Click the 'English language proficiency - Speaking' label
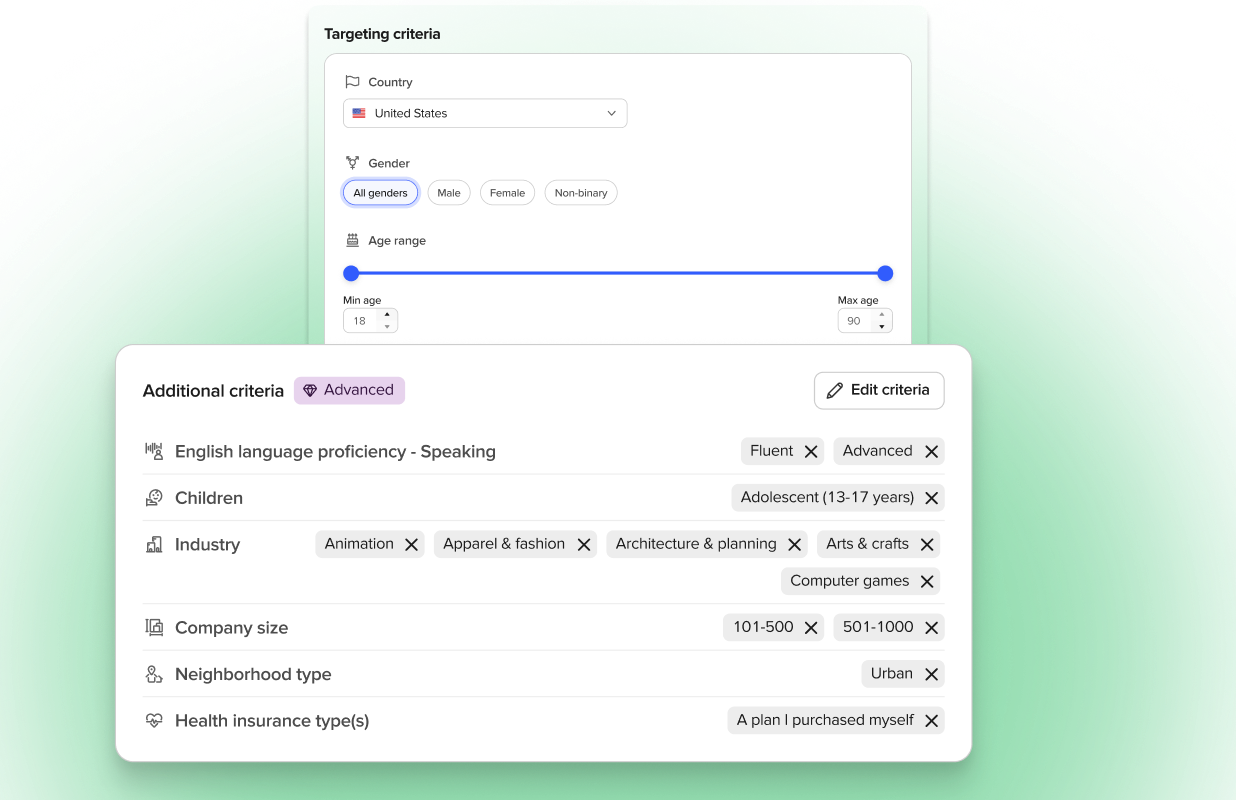This screenshot has width=1236, height=800. tap(335, 452)
